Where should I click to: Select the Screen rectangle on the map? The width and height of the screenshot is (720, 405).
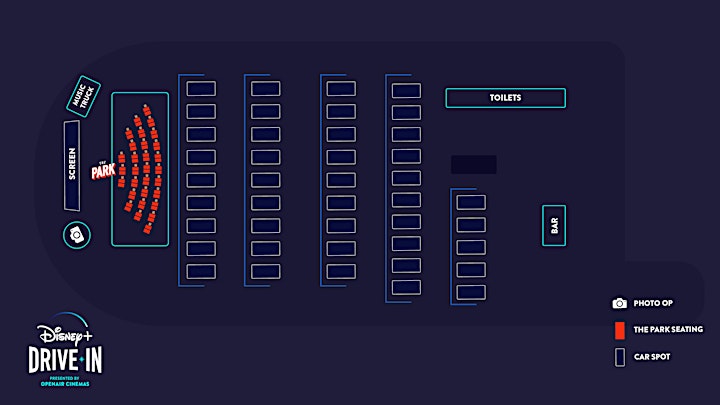(72, 165)
